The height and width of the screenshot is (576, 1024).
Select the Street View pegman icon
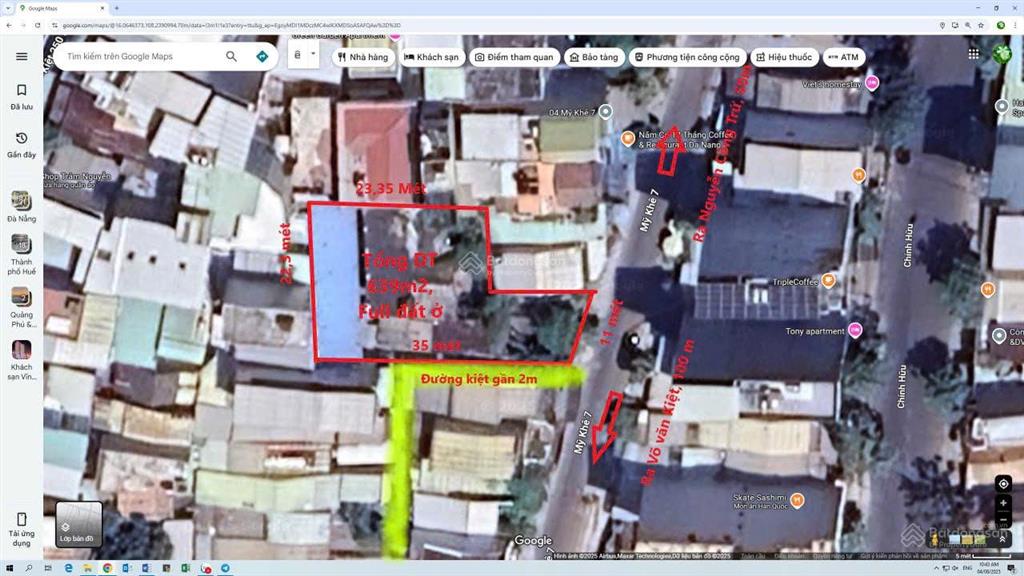tap(935, 539)
